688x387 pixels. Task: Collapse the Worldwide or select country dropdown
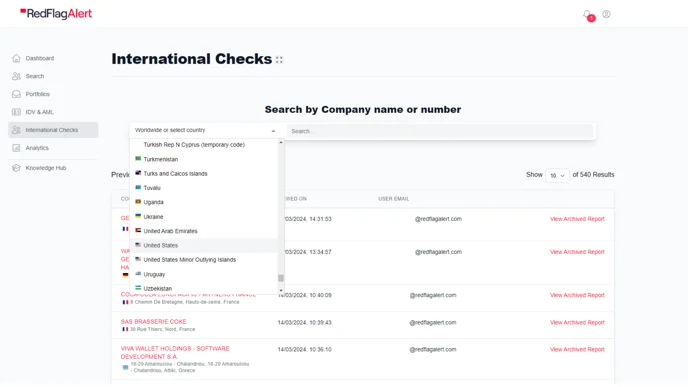coord(206,130)
